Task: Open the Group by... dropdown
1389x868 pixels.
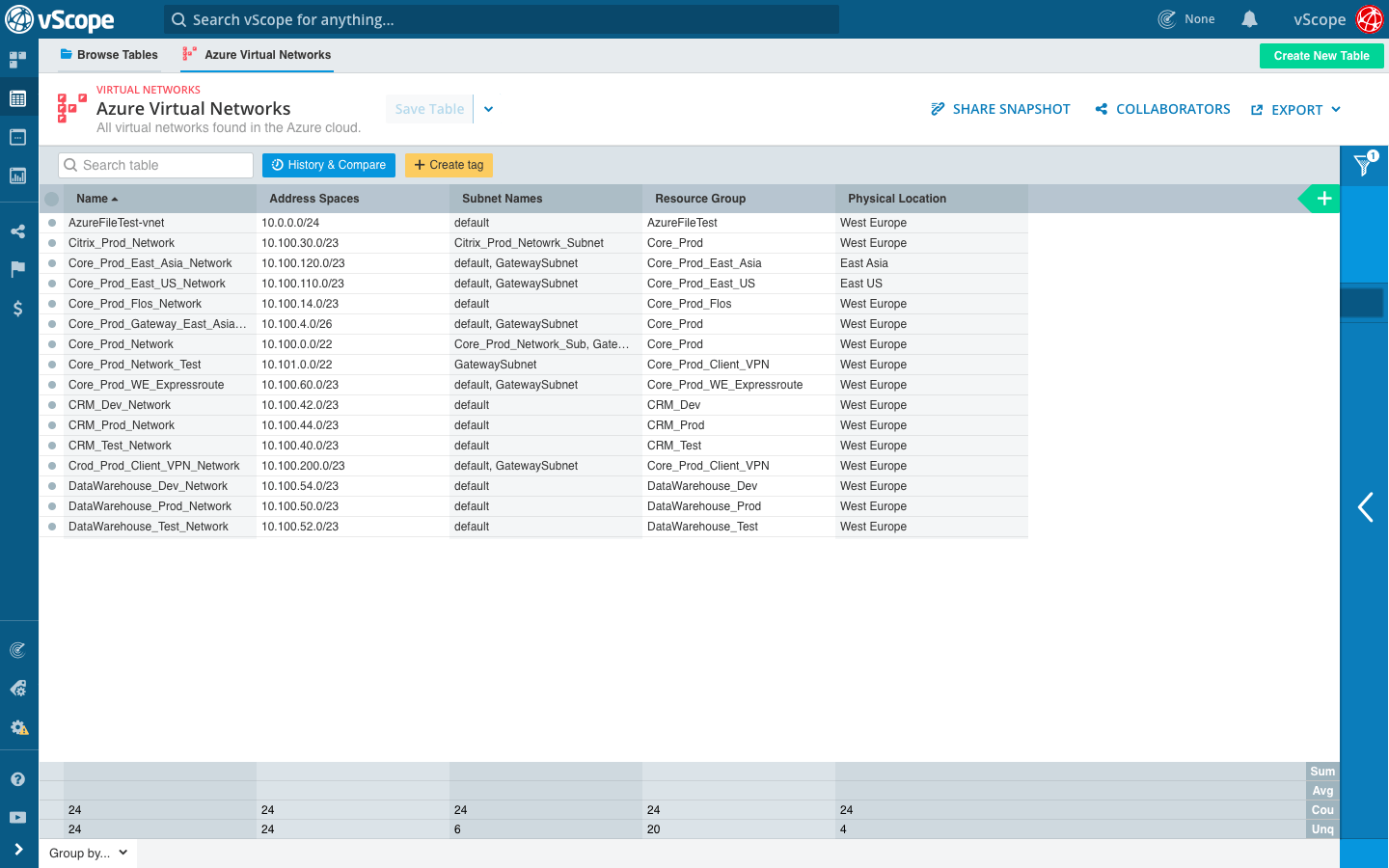Action: click(88, 854)
